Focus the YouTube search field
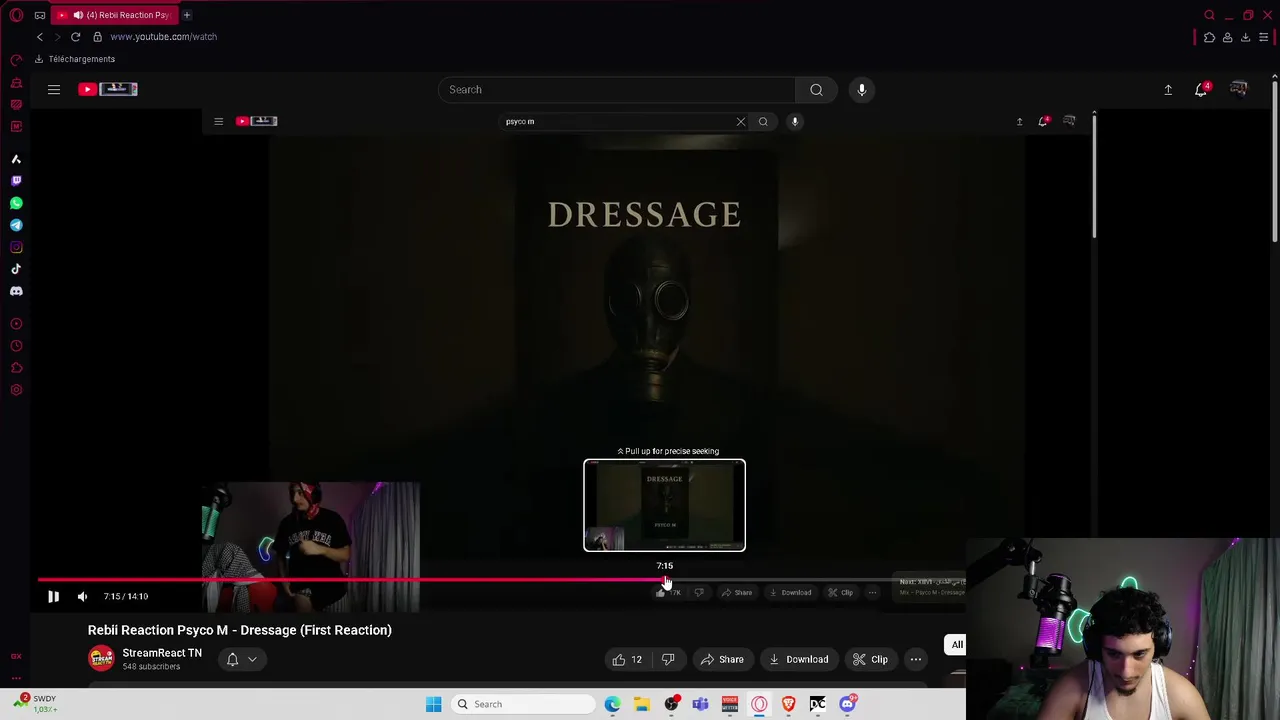Screen dimensions: 1280x720 pyautogui.click(x=617, y=90)
